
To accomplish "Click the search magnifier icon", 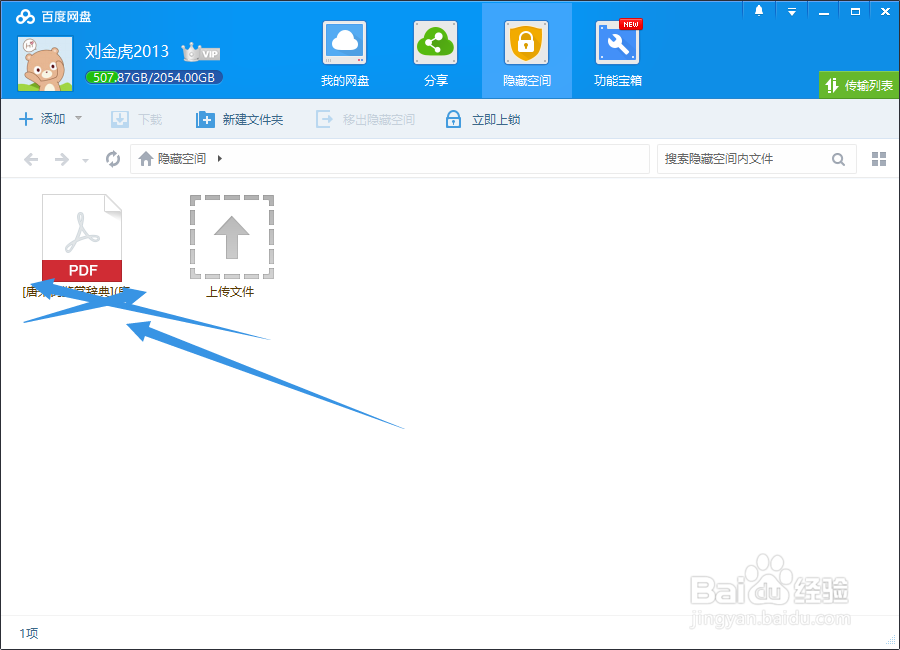I will (838, 159).
